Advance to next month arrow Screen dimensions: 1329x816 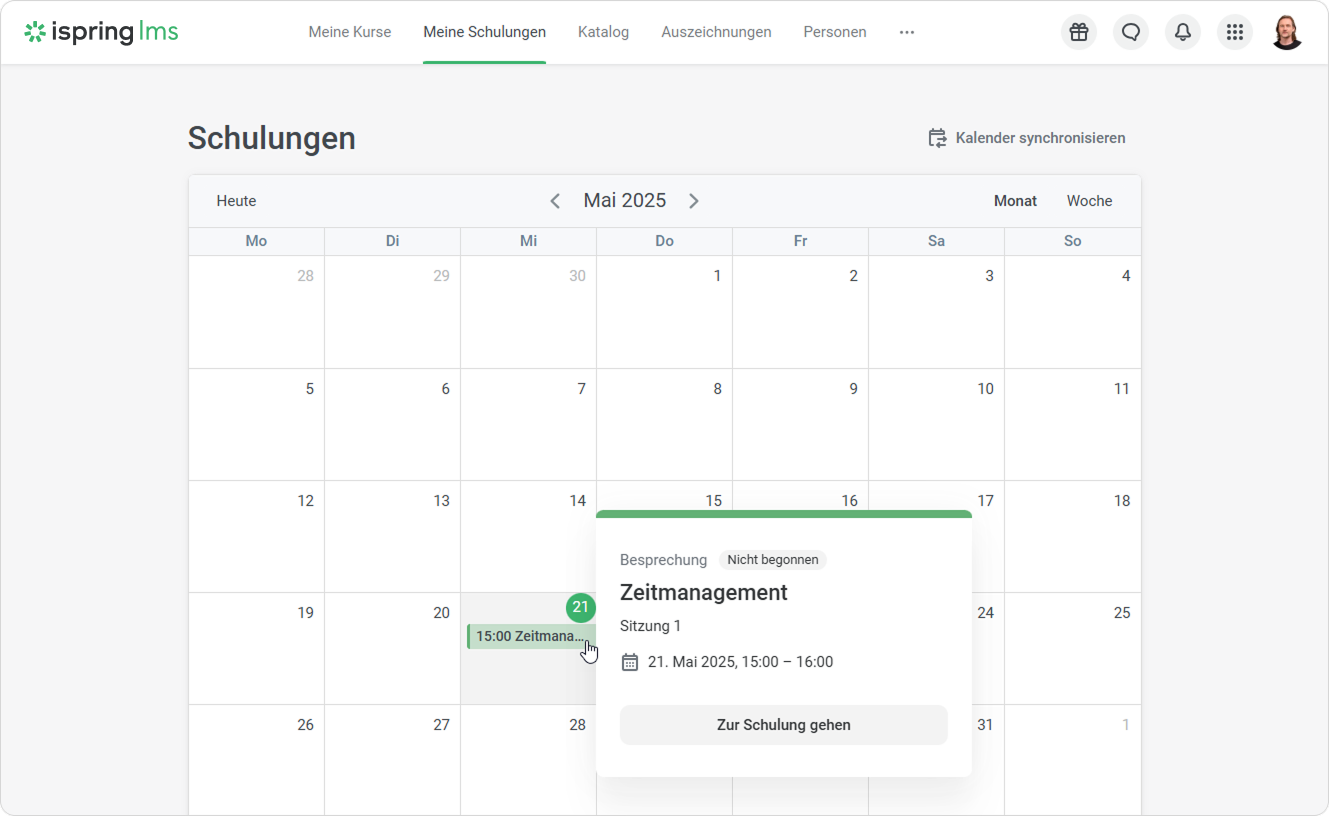[x=693, y=201]
